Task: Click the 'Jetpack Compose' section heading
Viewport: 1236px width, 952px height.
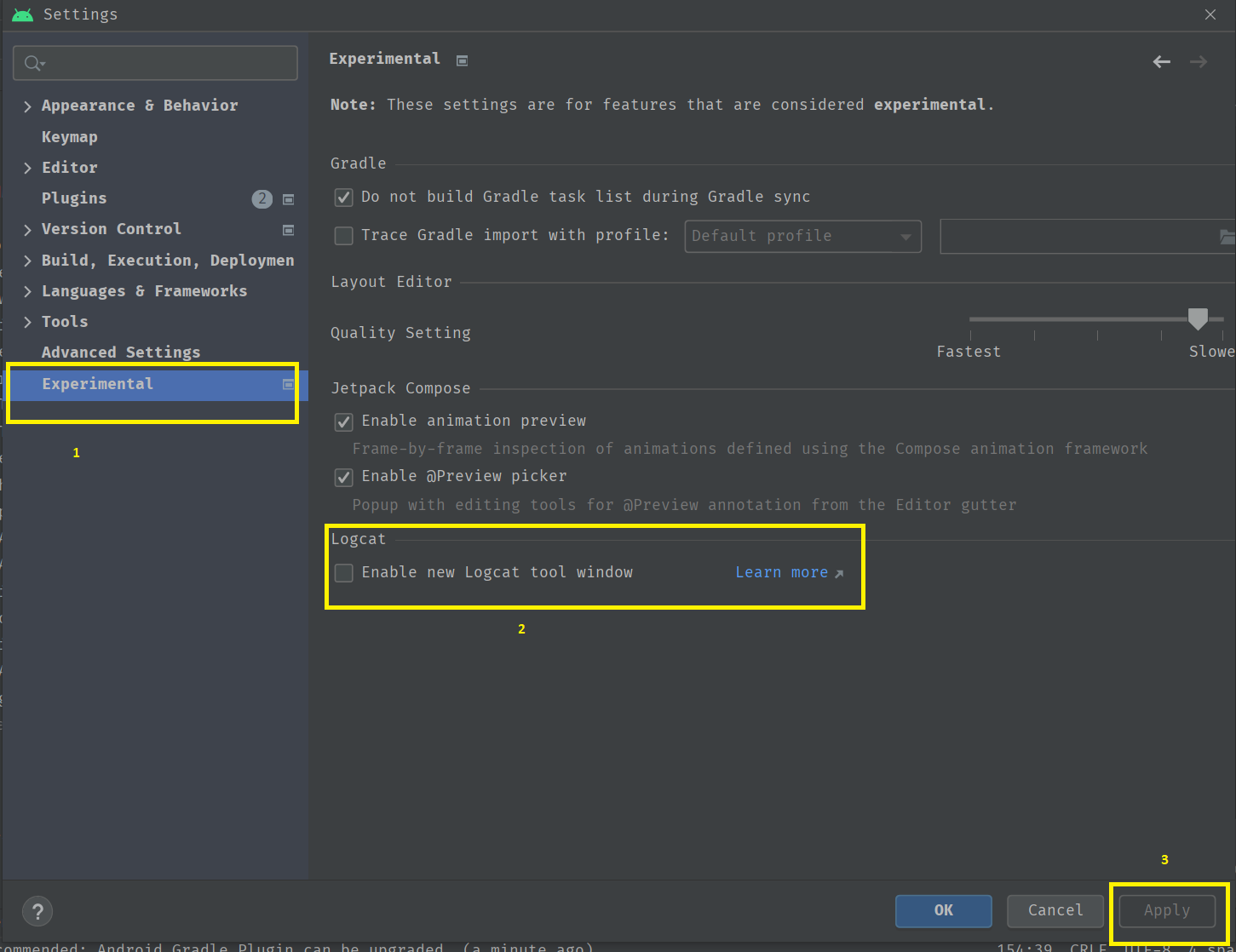Action: [400, 388]
